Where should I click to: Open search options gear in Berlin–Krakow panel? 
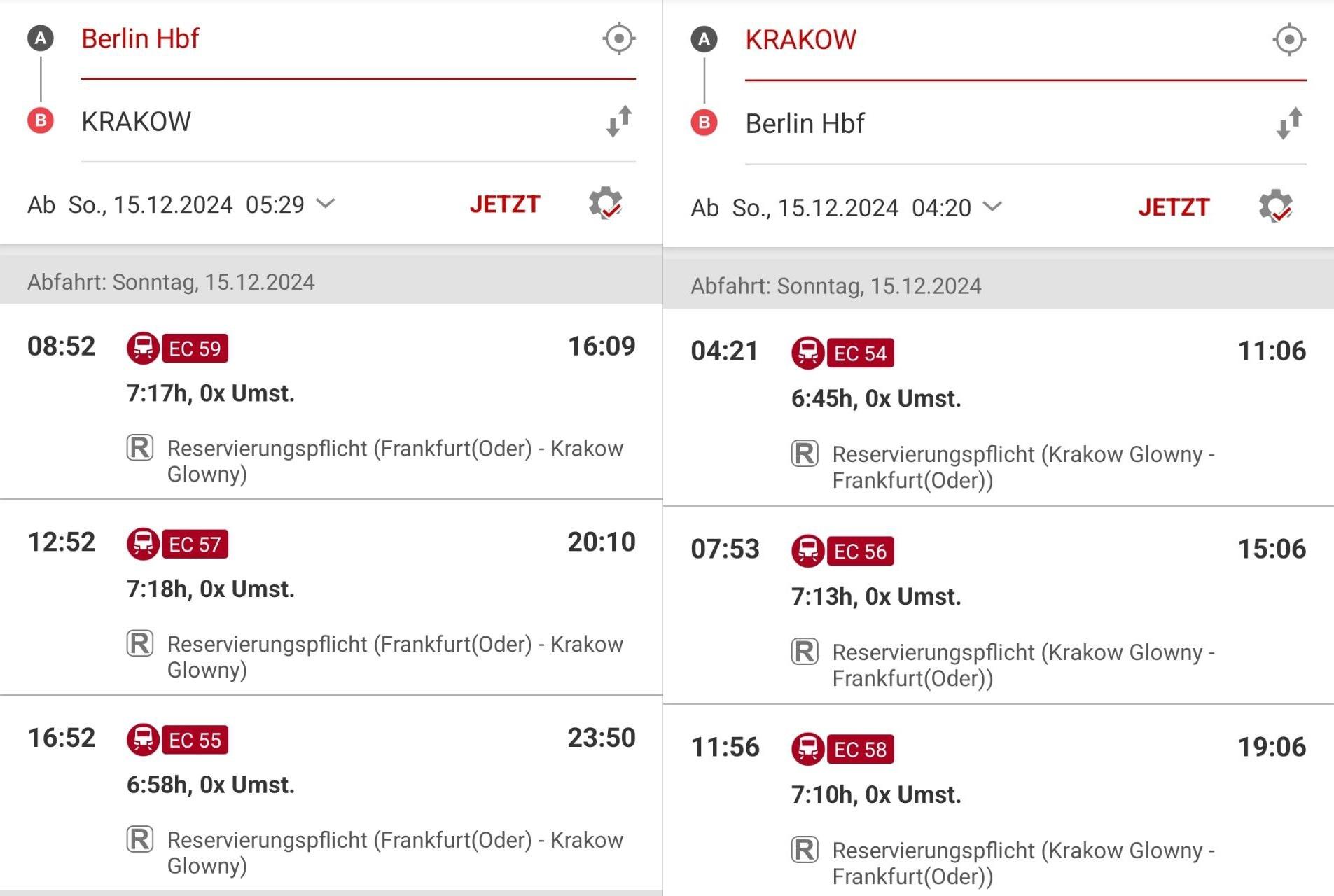tap(605, 204)
